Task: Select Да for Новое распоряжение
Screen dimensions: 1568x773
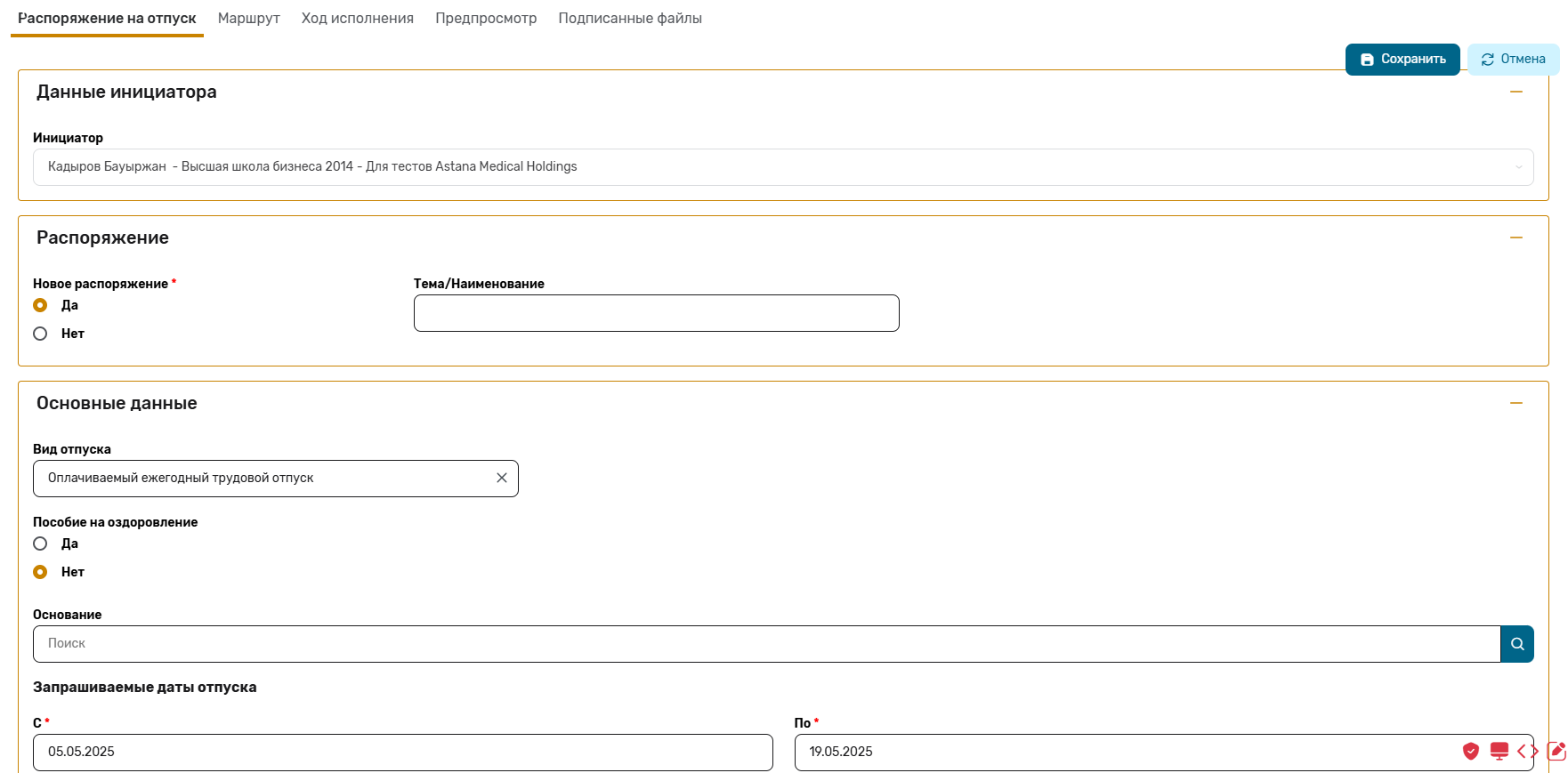Action: coord(40,305)
